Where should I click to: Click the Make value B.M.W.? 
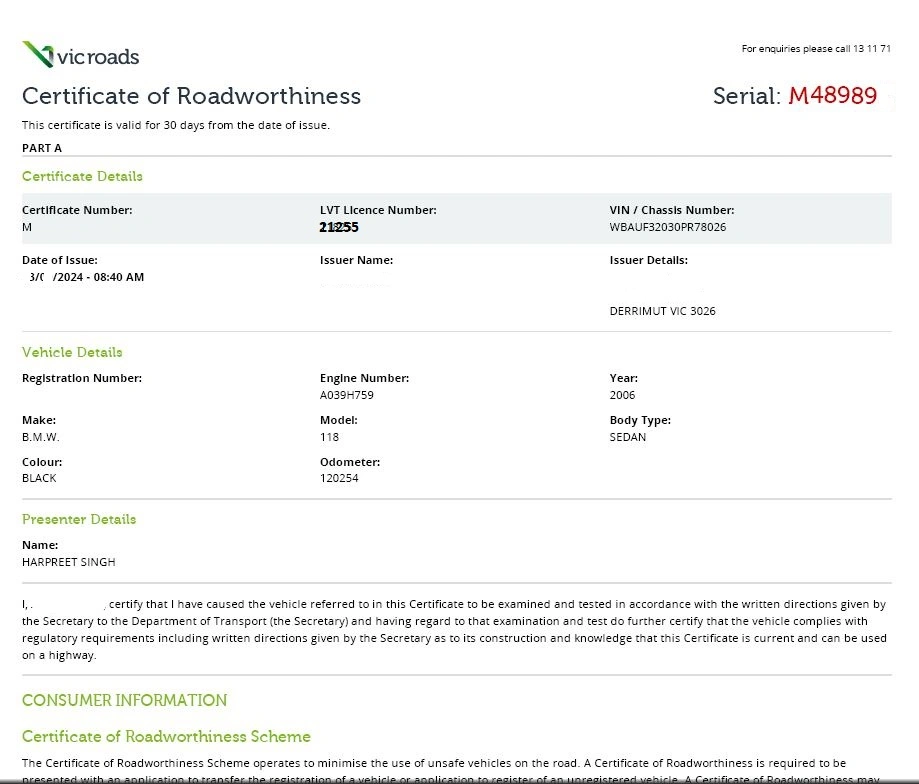(x=41, y=437)
